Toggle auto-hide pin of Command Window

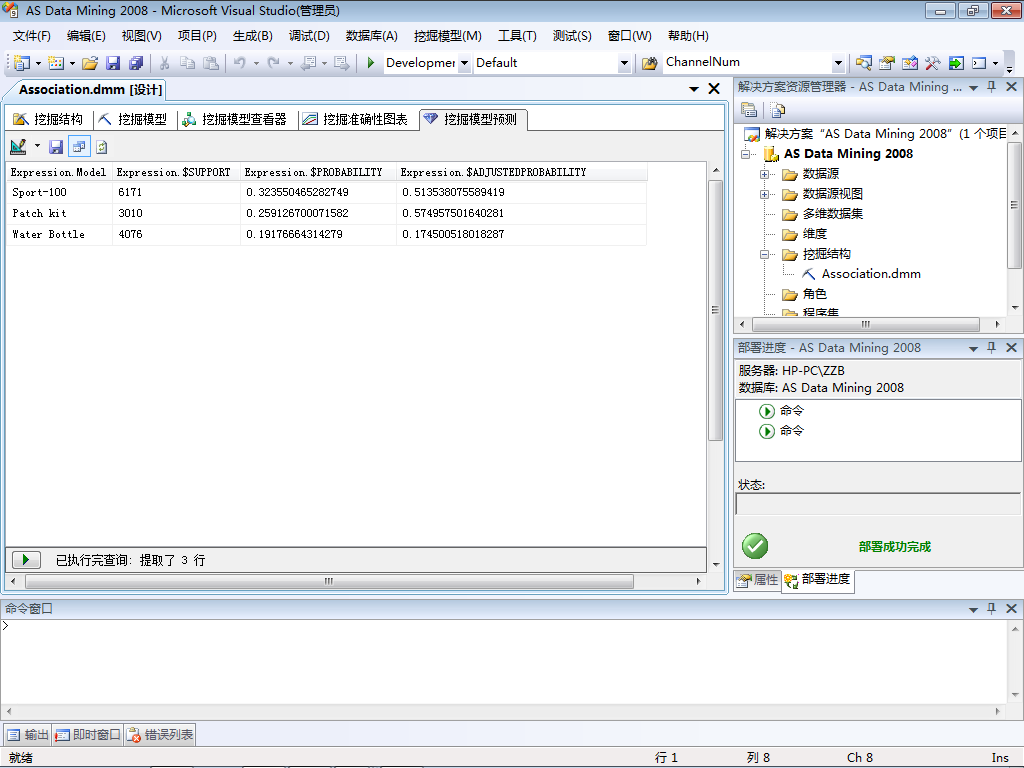(x=991, y=608)
